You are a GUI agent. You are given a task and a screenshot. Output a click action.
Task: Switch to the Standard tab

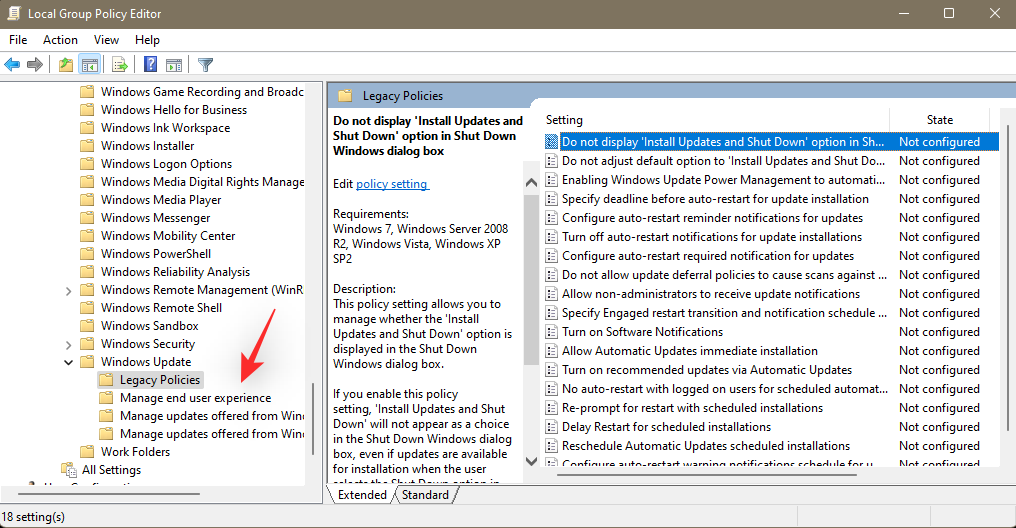click(425, 495)
